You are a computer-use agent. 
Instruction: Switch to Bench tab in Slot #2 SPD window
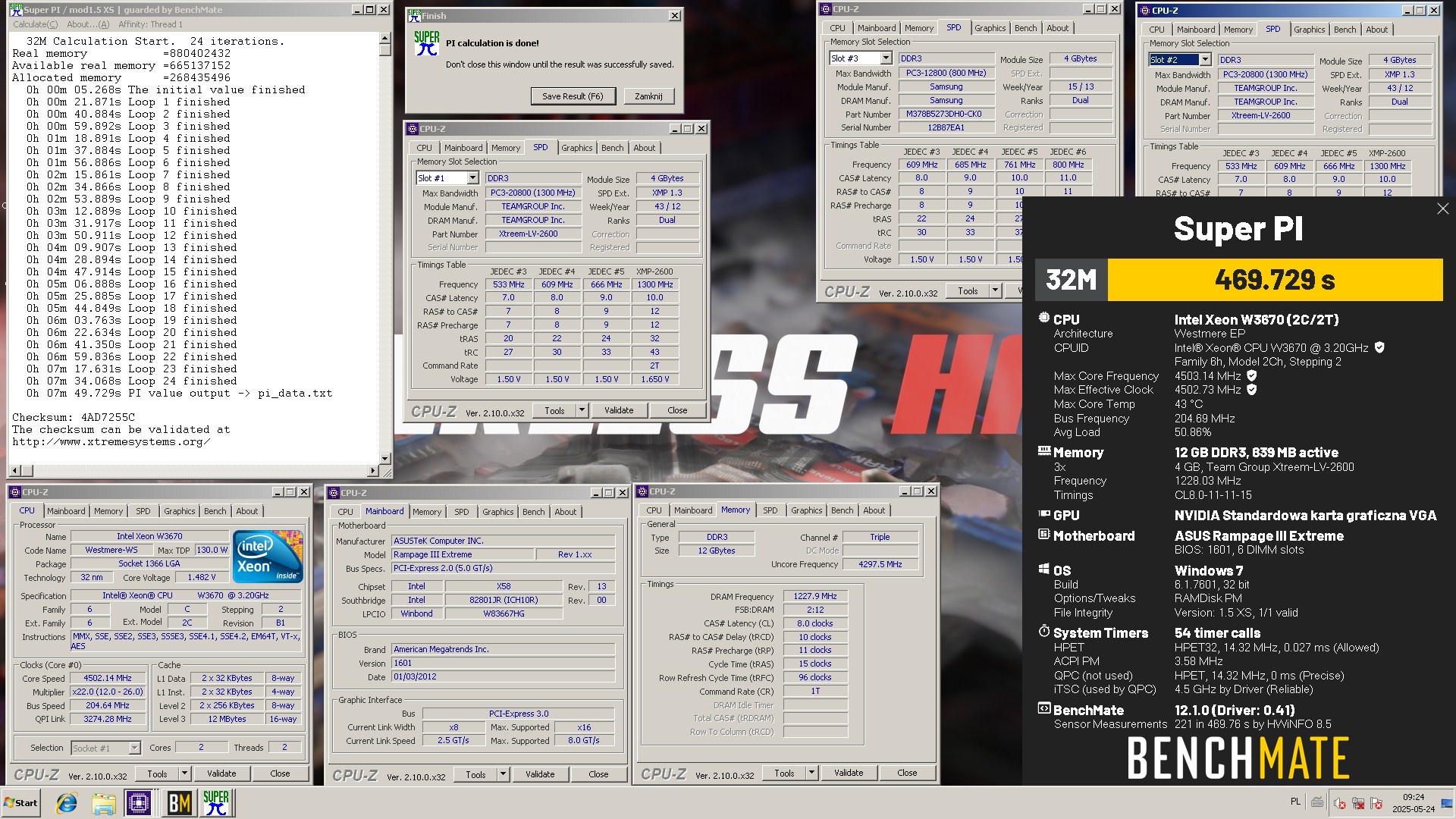coord(1345,30)
